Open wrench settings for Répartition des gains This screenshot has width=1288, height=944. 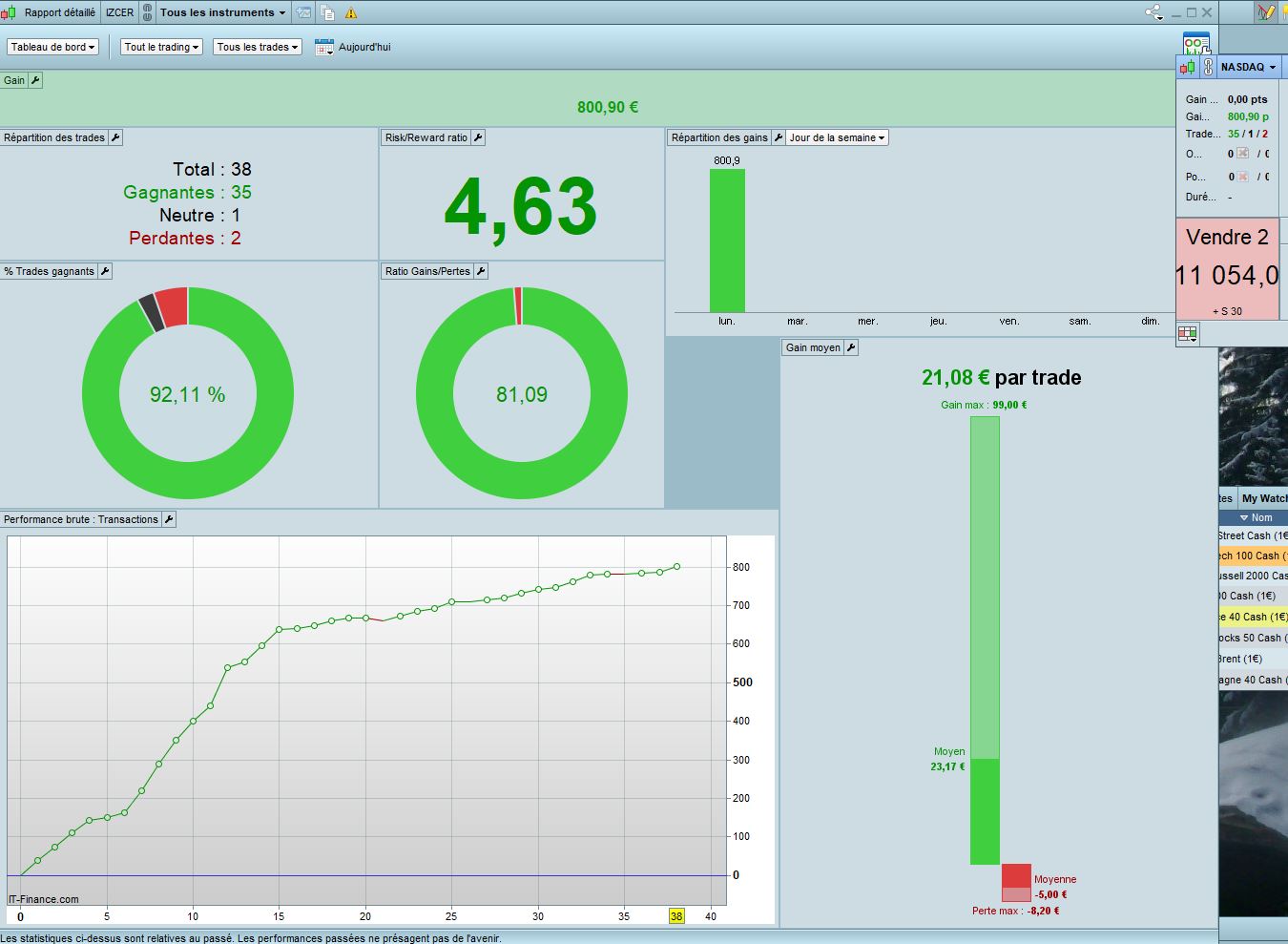pyautogui.click(x=778, y=137)
